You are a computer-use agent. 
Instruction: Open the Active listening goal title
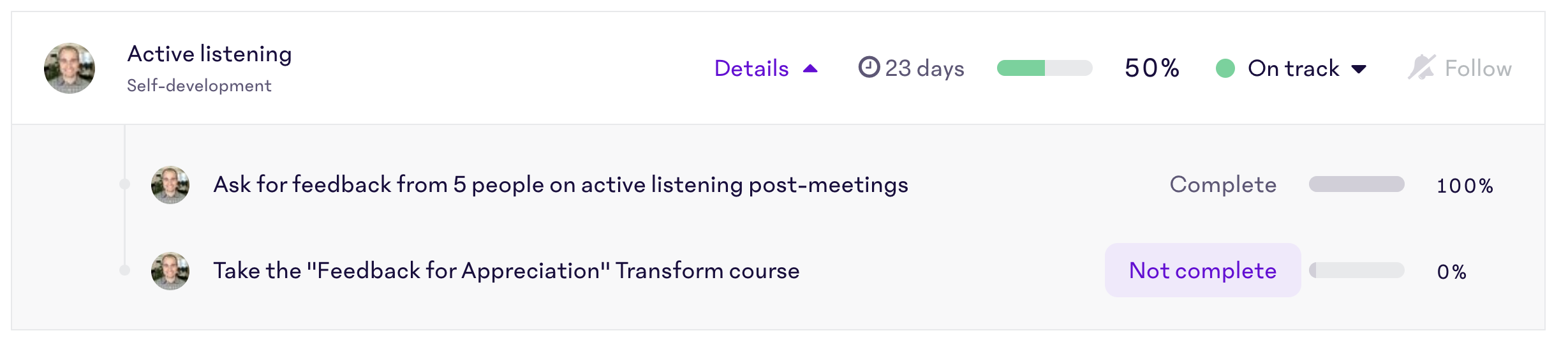[x=209, y=54]
